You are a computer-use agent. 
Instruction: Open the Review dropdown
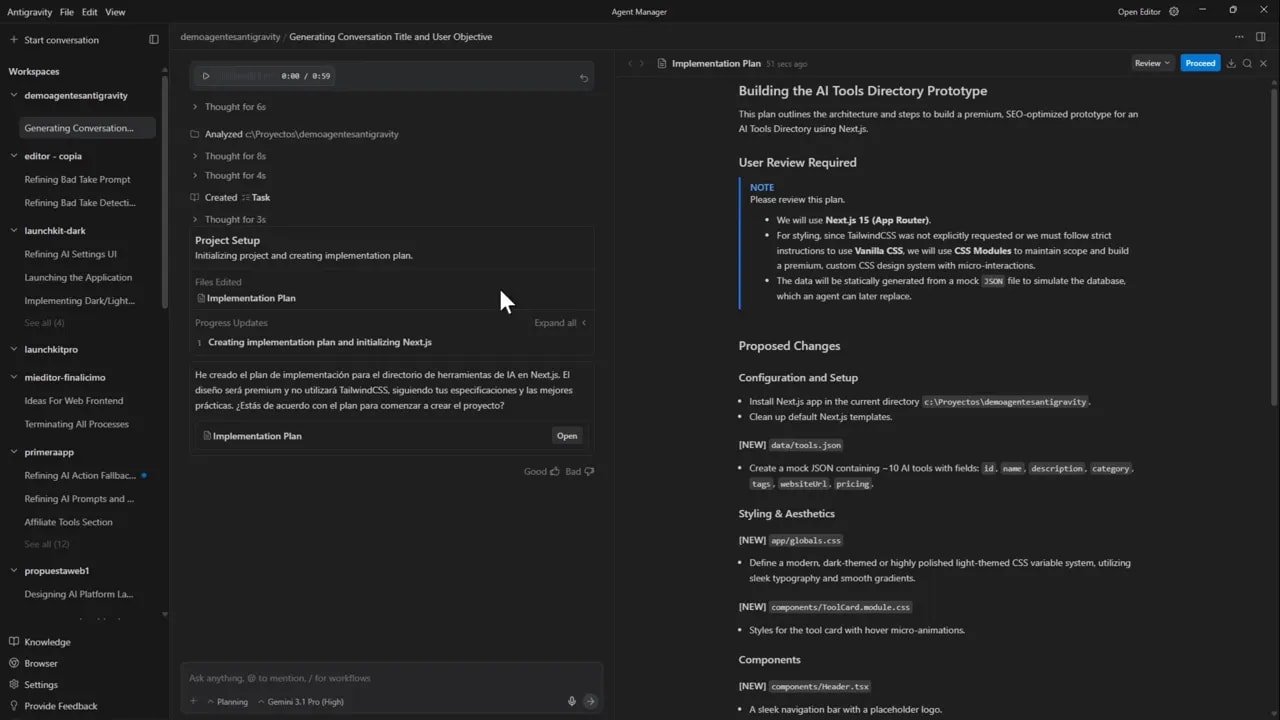(1151, 62)
